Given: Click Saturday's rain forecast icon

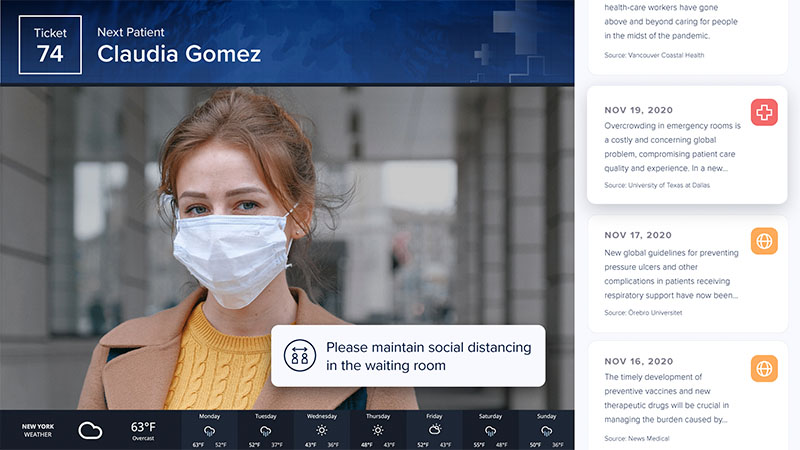Looking at the screenshot, I should [490, 431].
